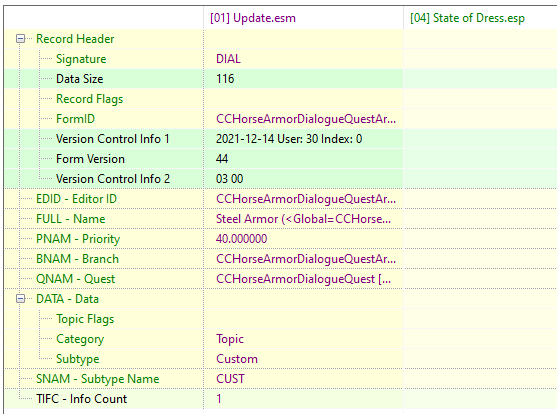
Task: Select the QNAM - Quest row label
Action: (x=75, y=279)
